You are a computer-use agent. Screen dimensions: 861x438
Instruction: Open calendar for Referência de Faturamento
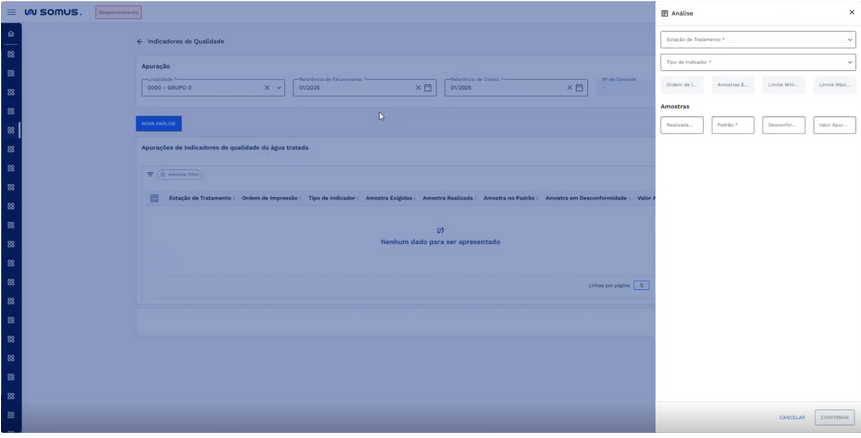428,88
